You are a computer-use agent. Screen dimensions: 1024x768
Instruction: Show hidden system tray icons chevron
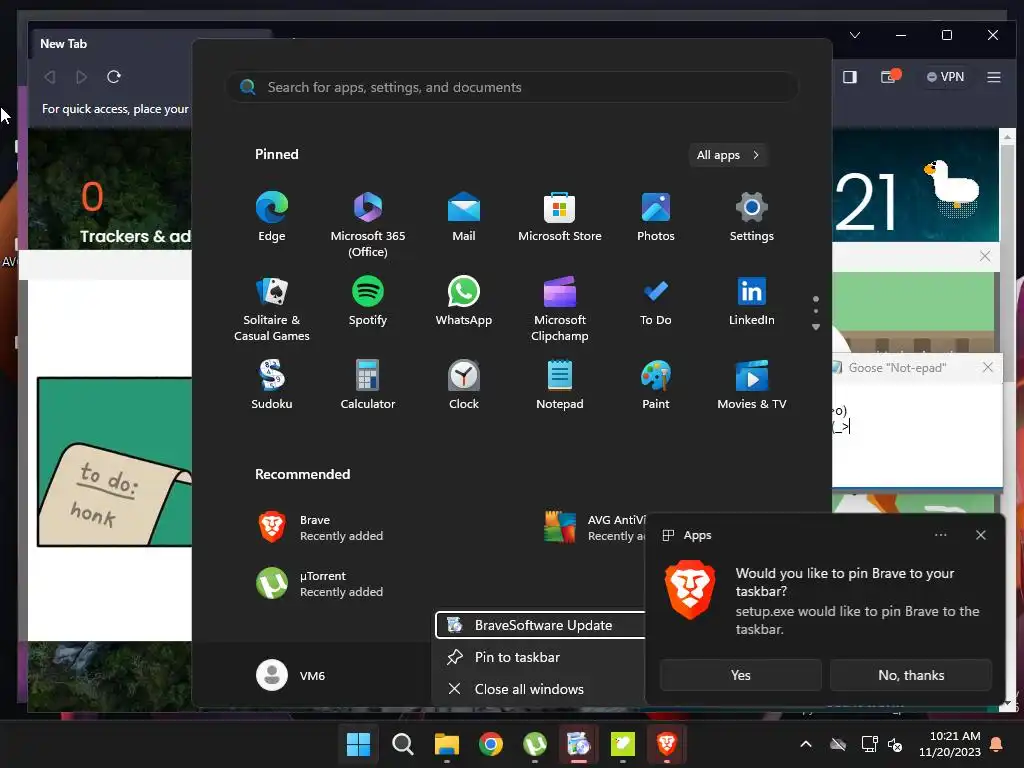[x=806, y=744]
